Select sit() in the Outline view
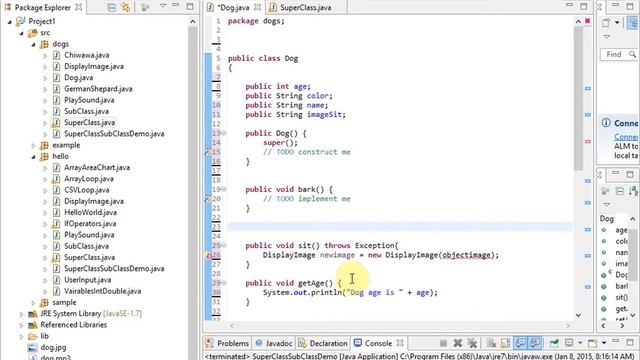This screenshot has width=640, height=360. pyautogui.click(x=622, y=297)
